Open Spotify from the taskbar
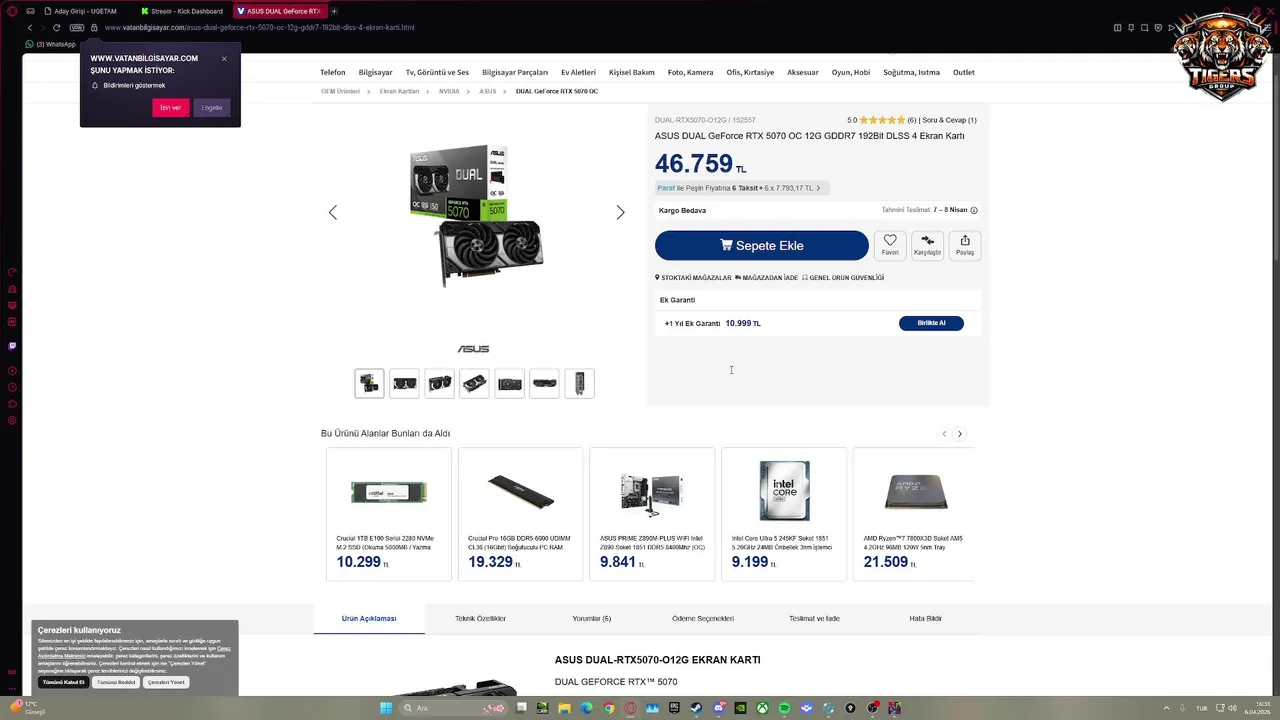 784,708
